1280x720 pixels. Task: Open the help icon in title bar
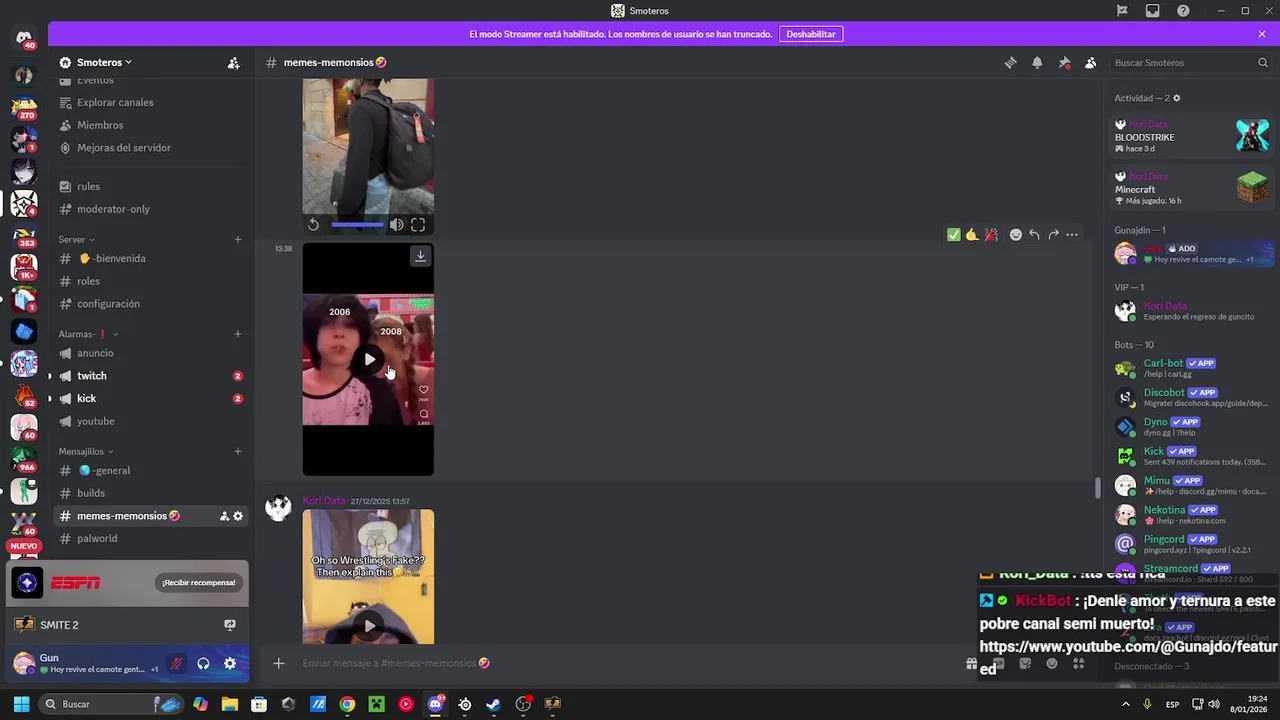1184,11
